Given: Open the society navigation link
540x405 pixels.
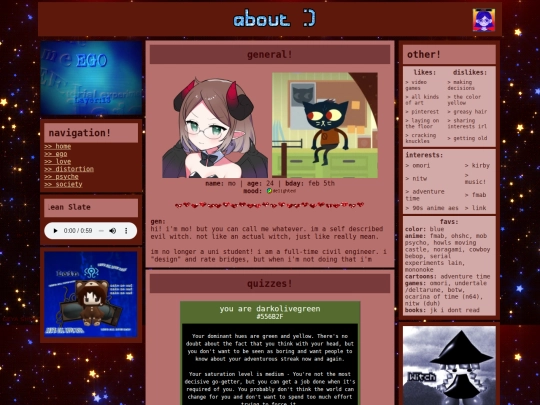Looking at the screenshot, I should (x=63, y=184).
